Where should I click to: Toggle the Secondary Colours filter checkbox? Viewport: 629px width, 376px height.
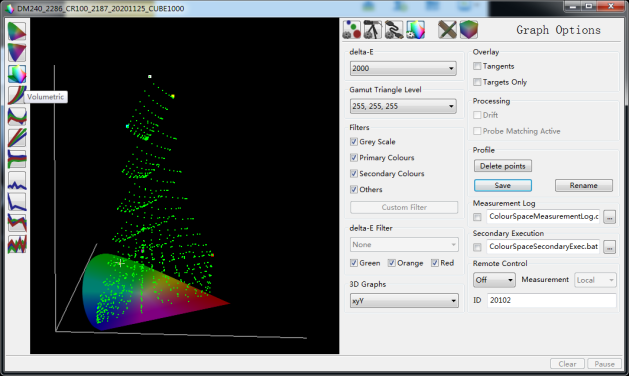[354, 173]
